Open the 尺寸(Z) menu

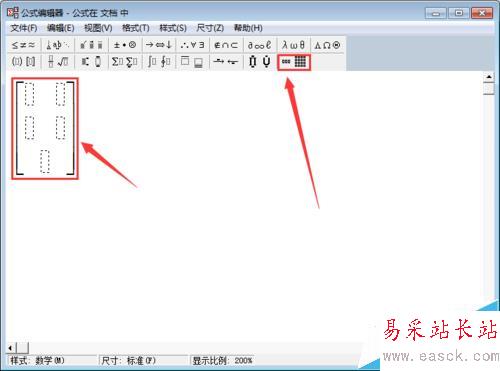click(x=210, y=28)
